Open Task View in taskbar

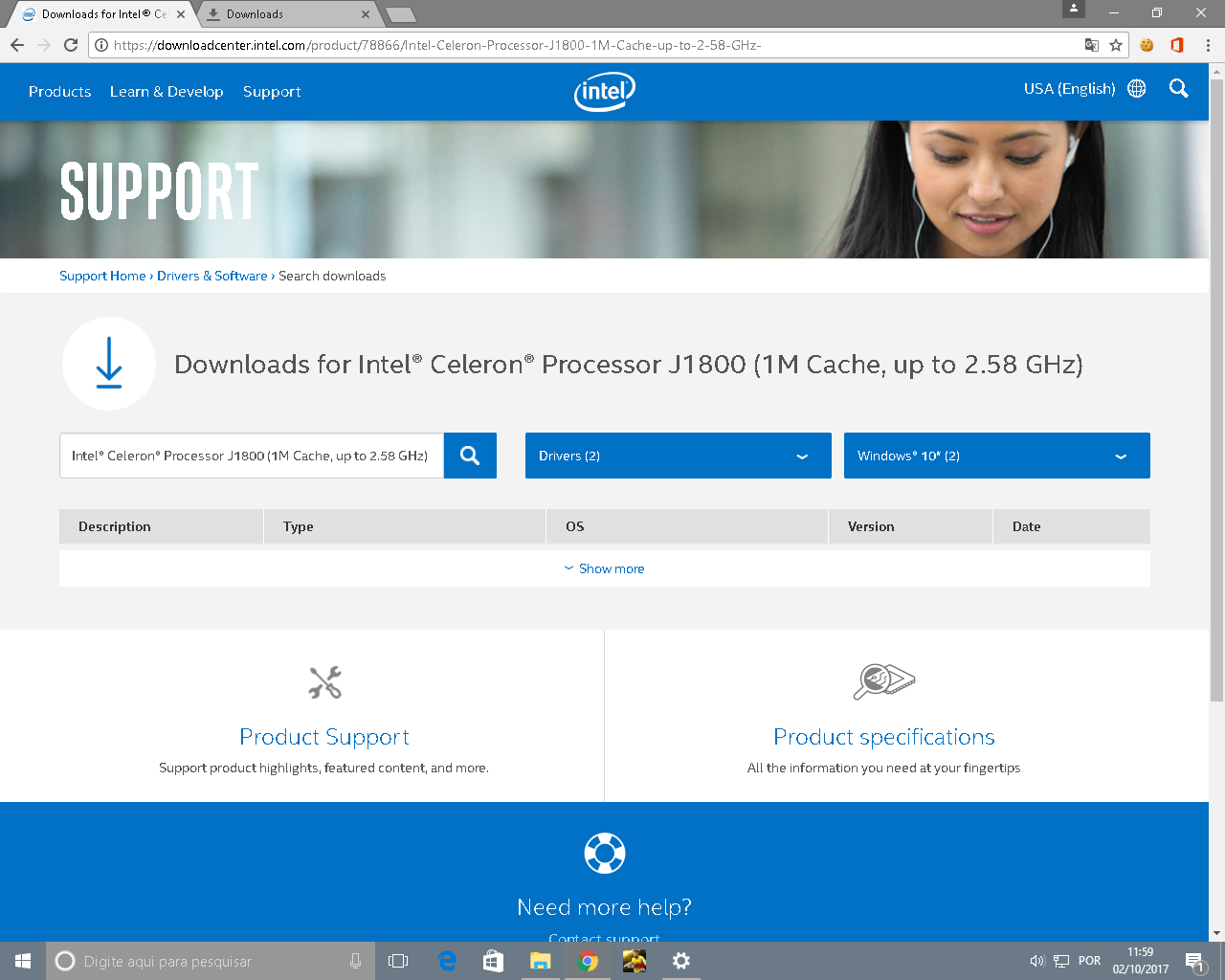(398, 961)
